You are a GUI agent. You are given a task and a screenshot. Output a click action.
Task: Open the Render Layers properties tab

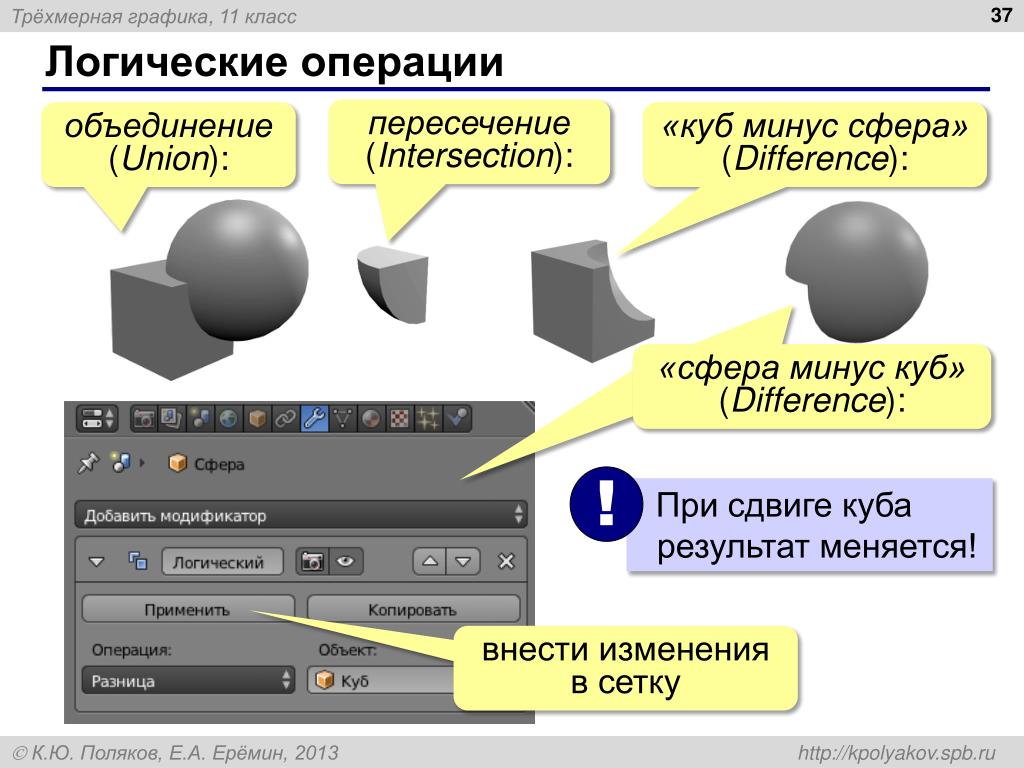point(172,419)
